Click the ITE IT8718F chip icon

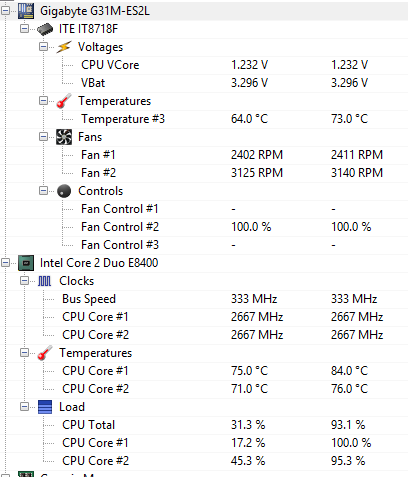coord(45,29)
